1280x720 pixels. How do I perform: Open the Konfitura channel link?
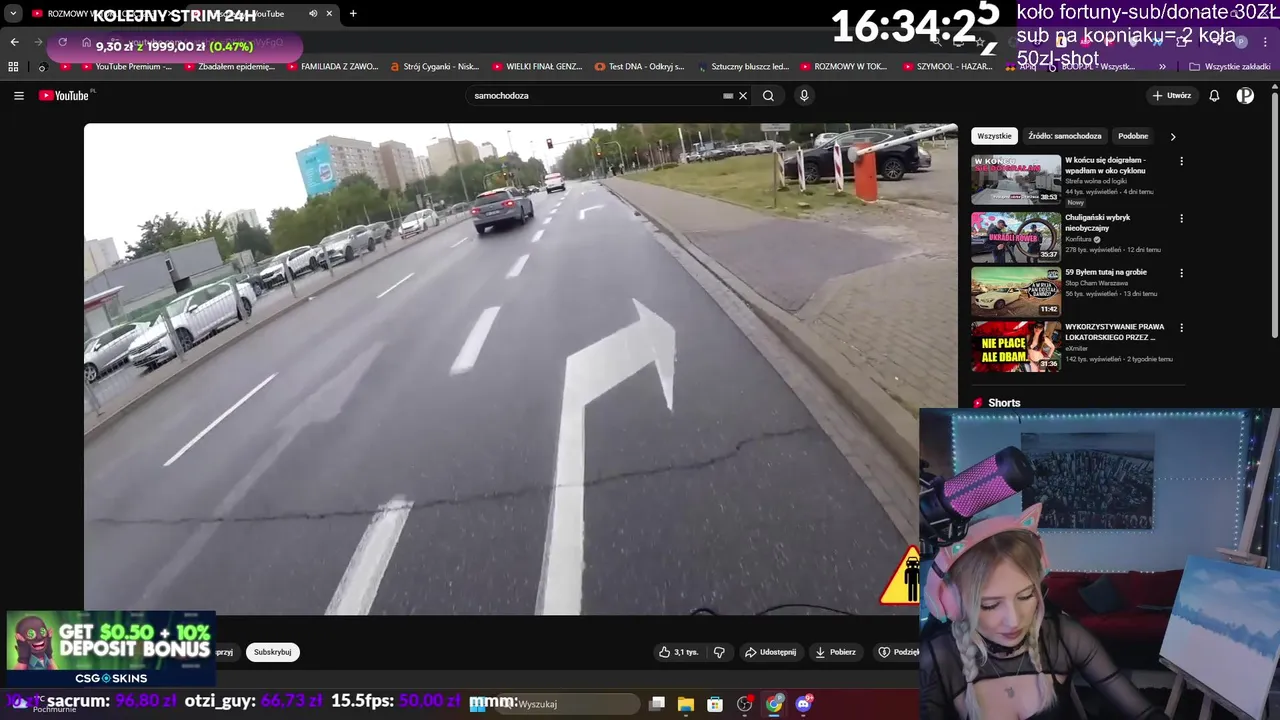point(1078,239)
